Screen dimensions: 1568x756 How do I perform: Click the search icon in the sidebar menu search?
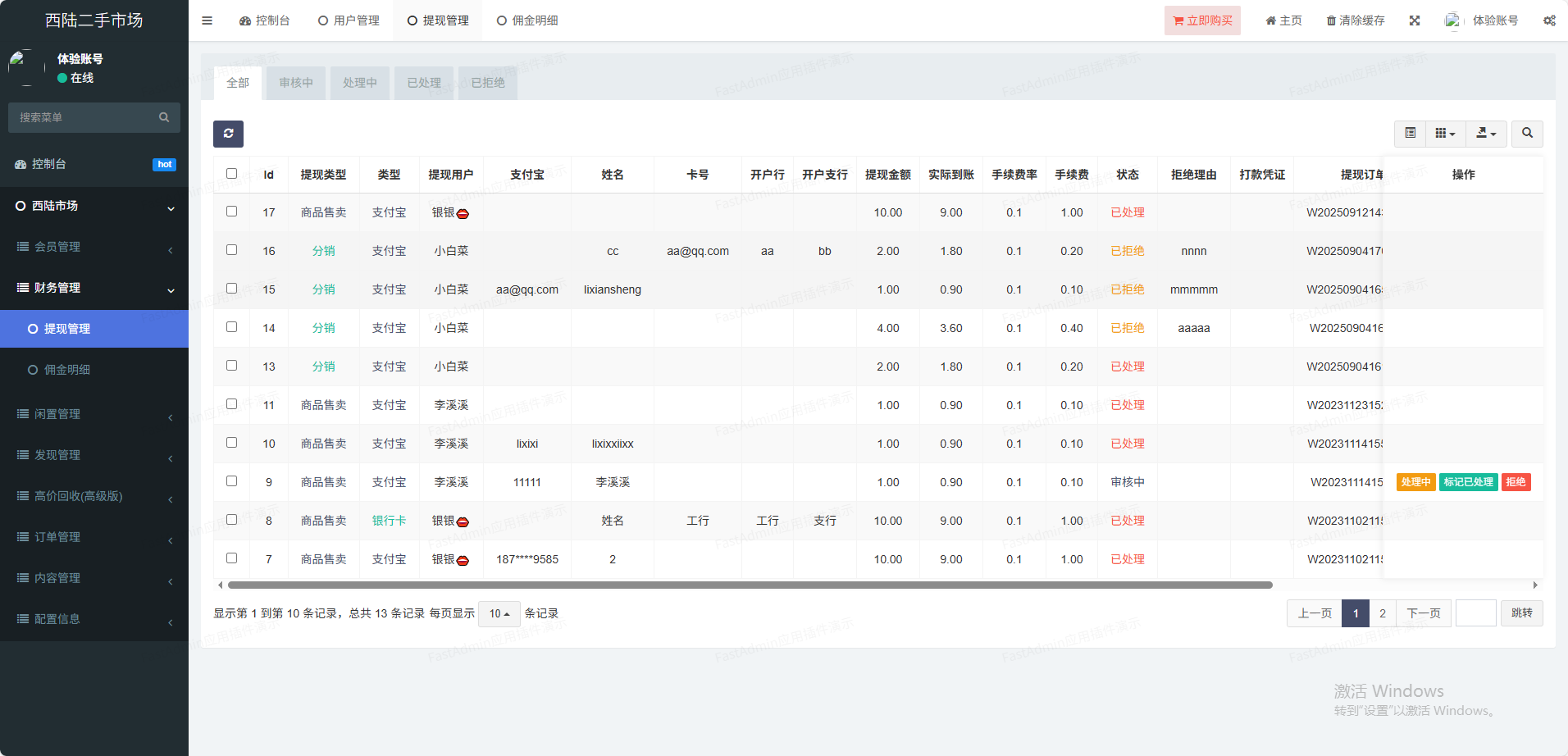[164, 117]
